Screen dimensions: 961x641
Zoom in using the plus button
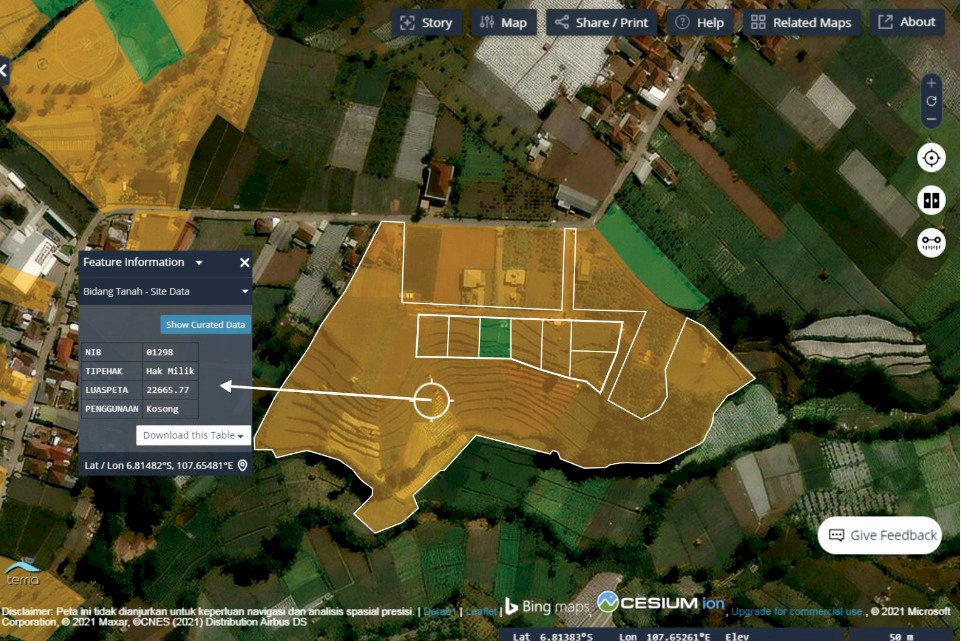point(931,83)
